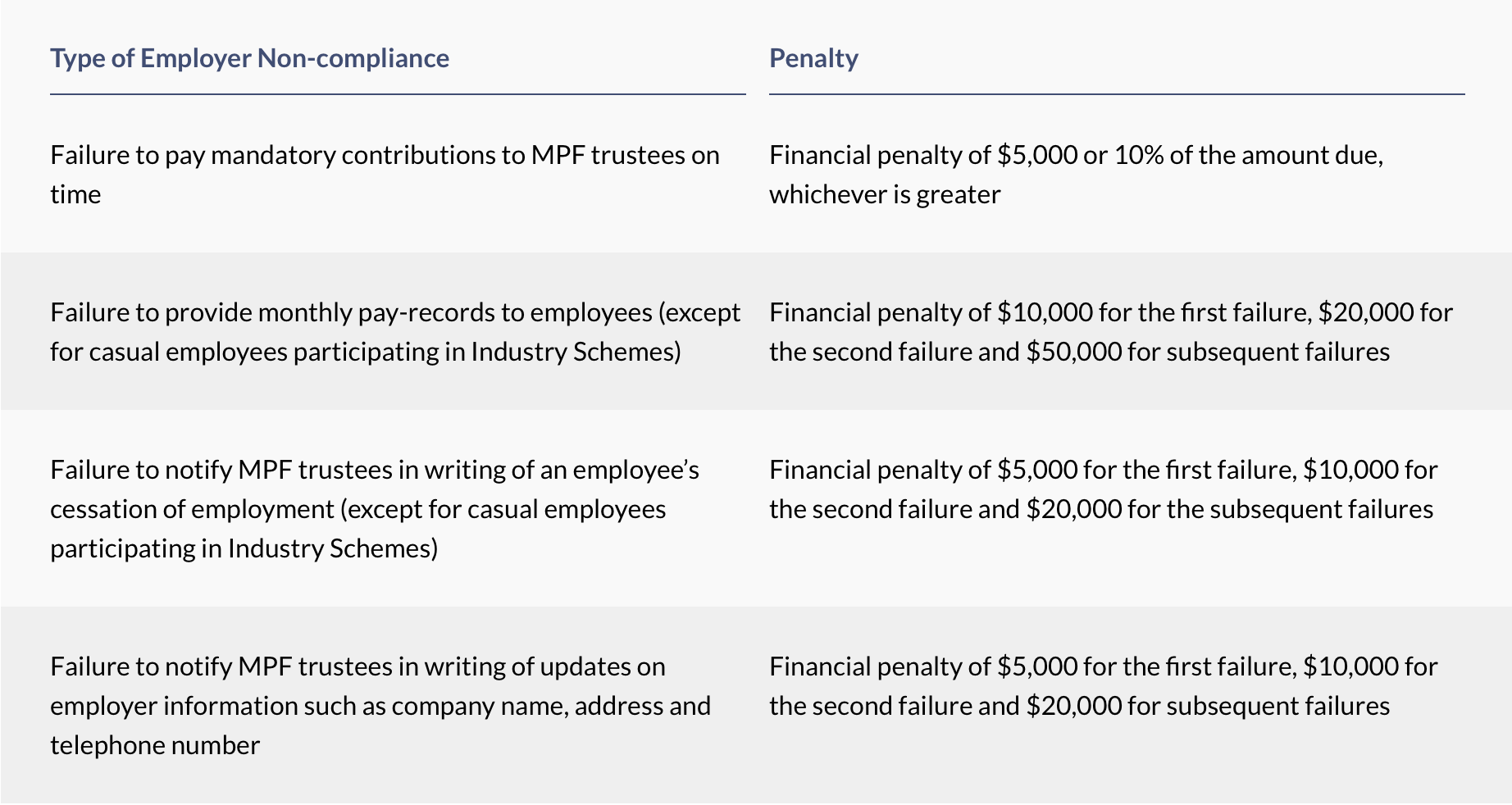
Task: Click the word "time" in the first row
Action: tap(75, 194)
